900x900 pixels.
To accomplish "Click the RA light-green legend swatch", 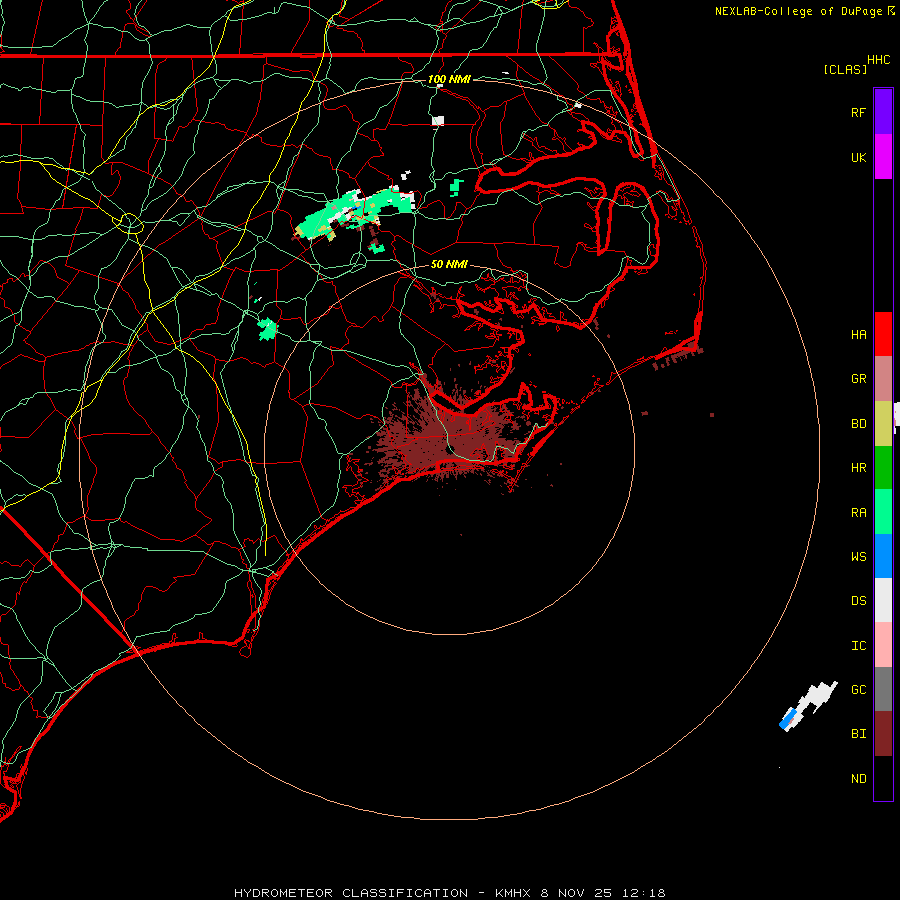I will 883,512.
